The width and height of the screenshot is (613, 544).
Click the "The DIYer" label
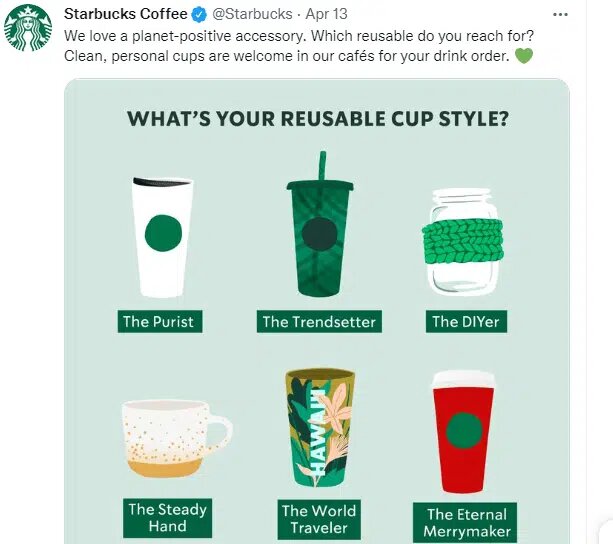[x=464, y=322]
